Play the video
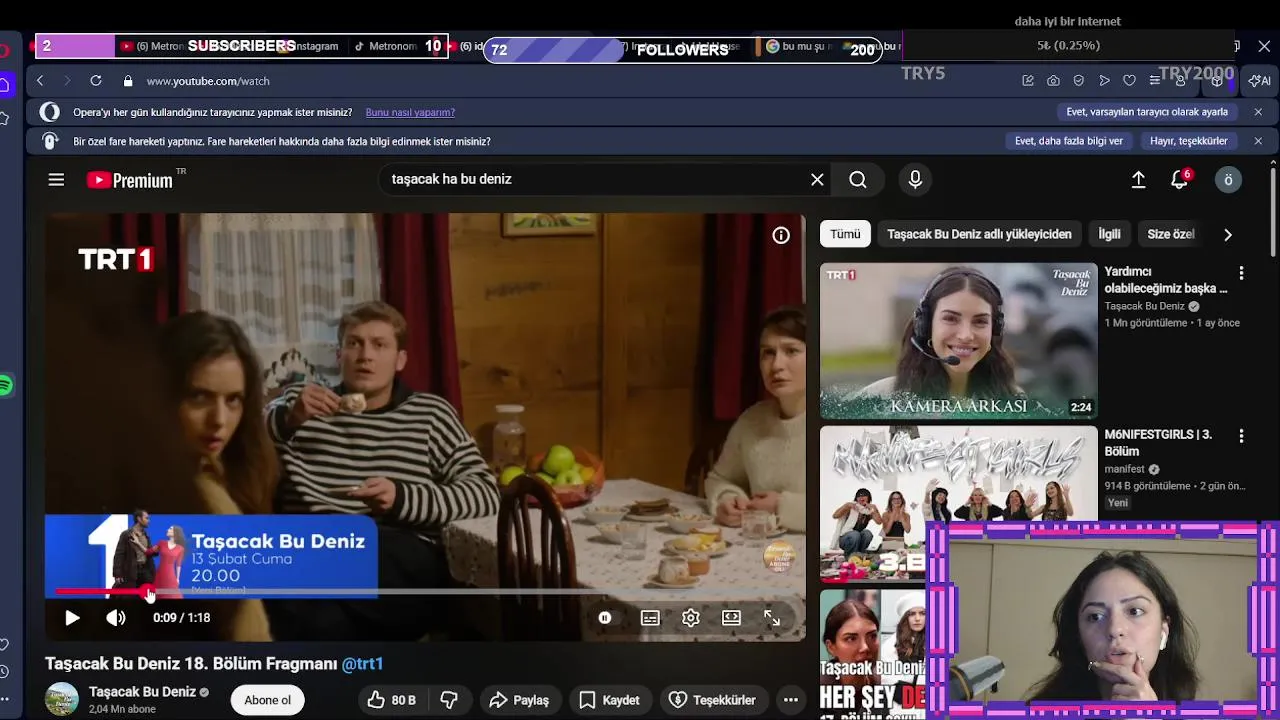 pos(72,618)
